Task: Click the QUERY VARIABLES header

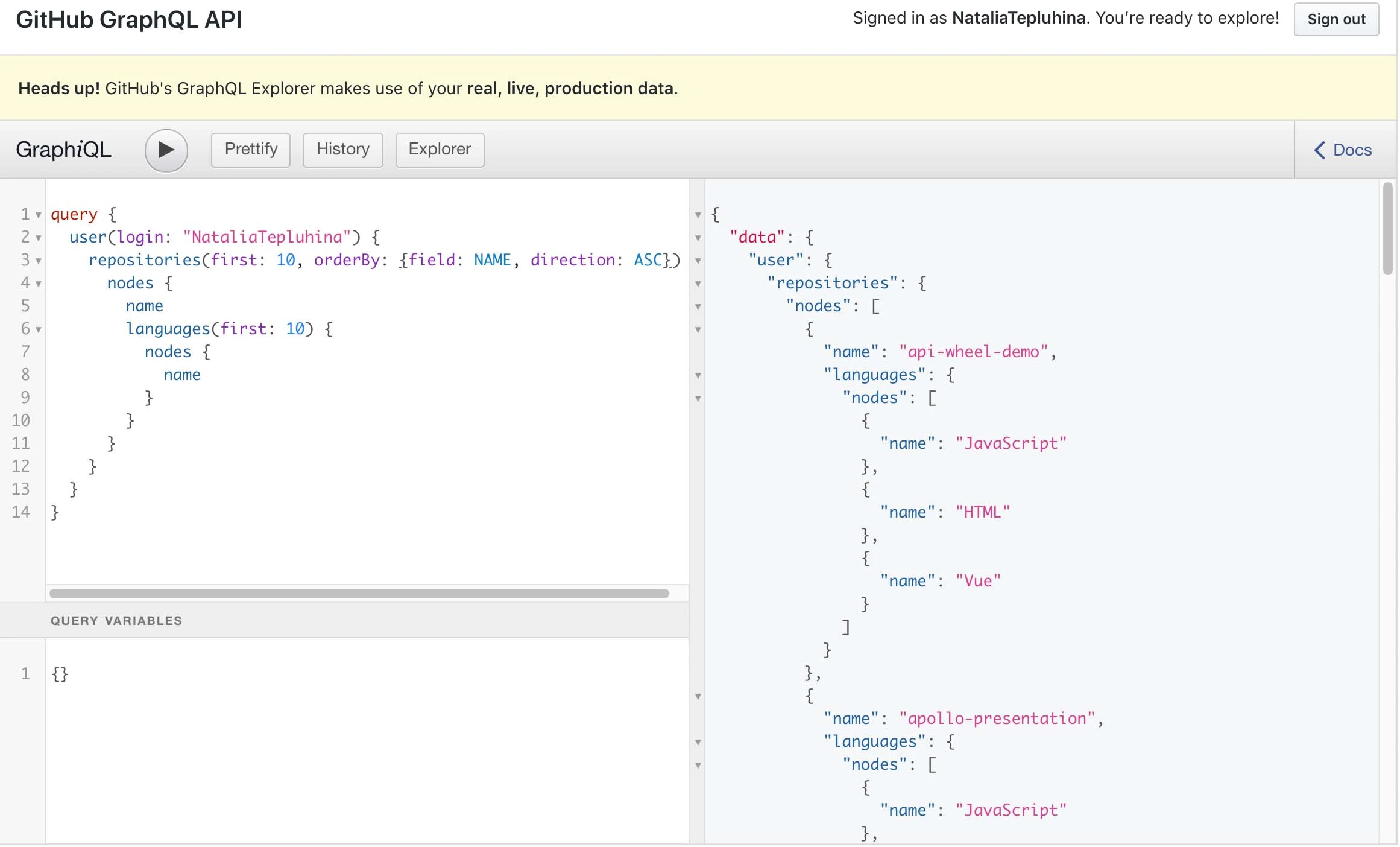Action: click(116, 621)
